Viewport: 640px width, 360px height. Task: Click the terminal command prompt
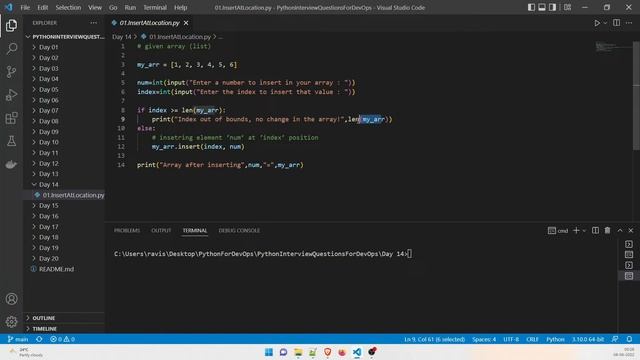[x=263, y=254]
